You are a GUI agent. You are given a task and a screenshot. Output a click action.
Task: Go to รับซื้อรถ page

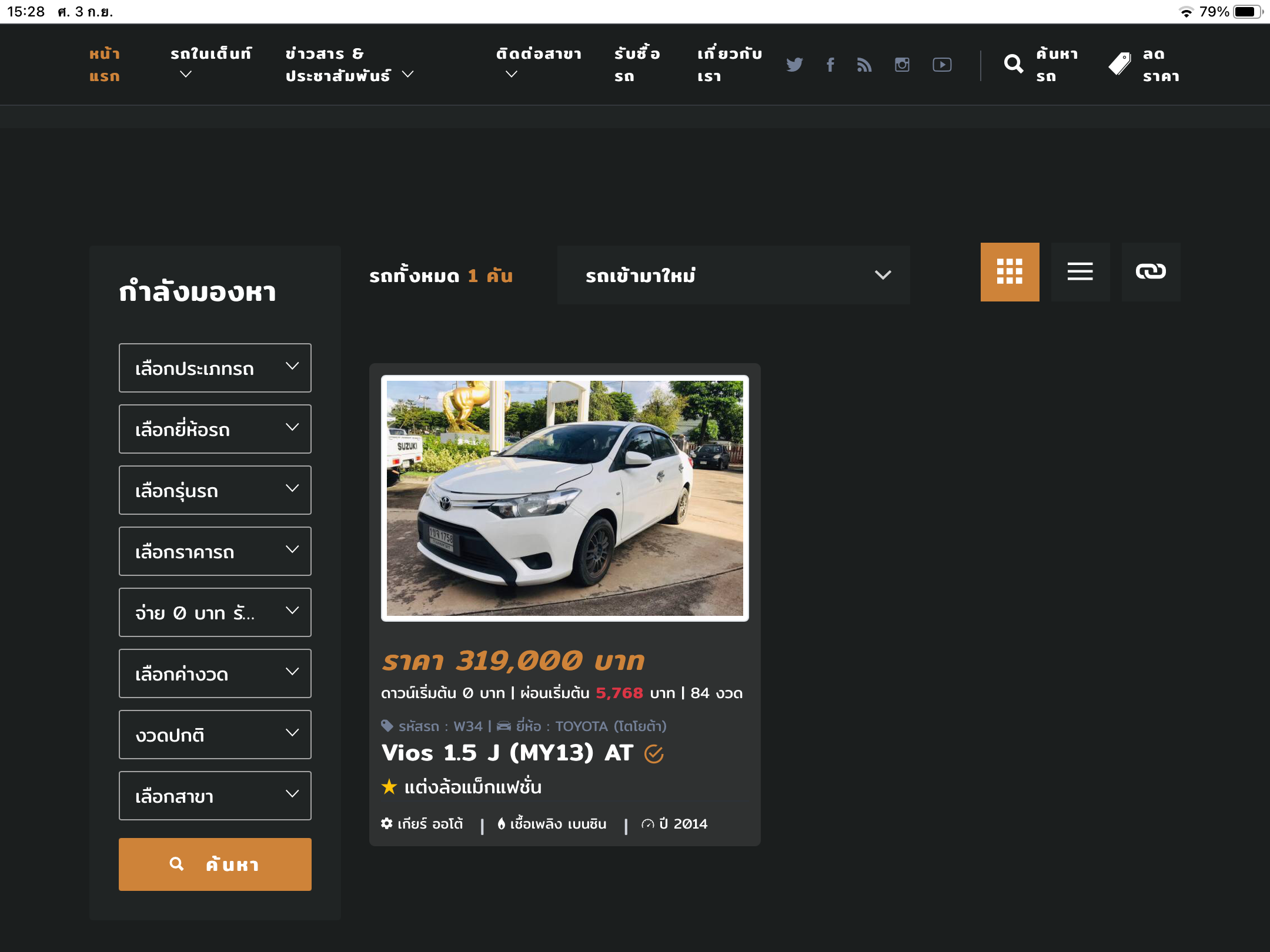[637, 65]
